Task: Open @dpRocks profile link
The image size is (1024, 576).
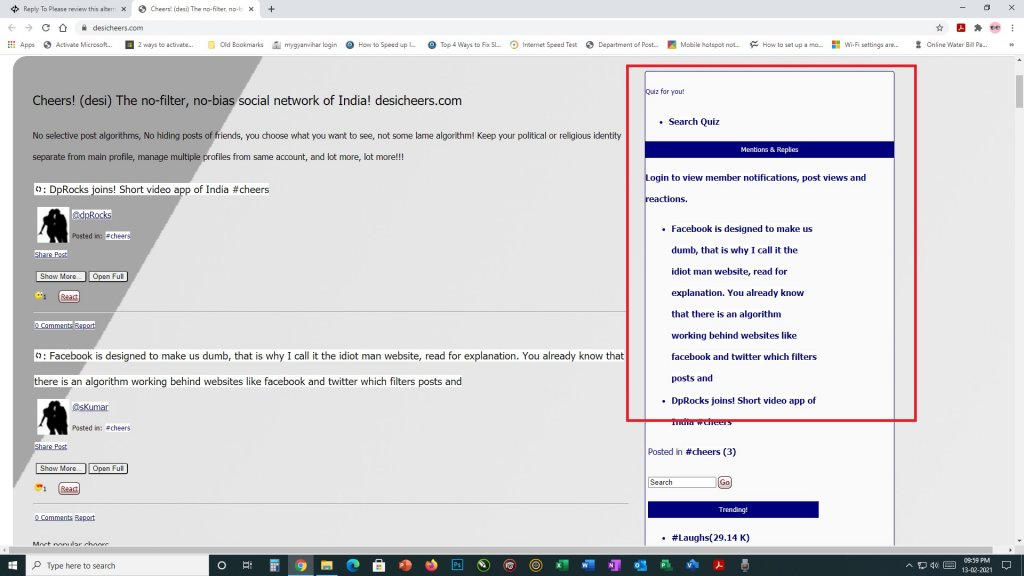Action: click(91, 215)
